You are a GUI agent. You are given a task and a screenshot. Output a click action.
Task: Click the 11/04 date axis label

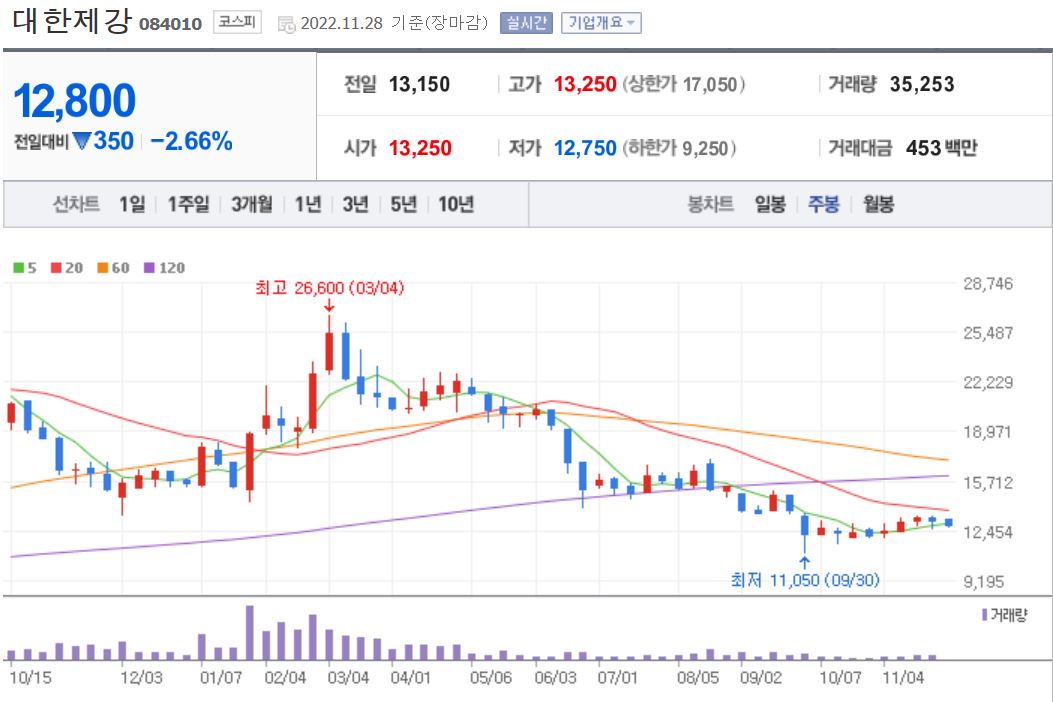tap(903, 677)
